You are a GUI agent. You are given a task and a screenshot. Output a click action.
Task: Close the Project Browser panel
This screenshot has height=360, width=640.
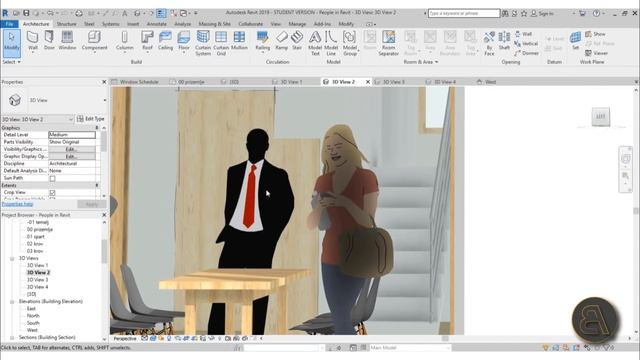pyautogui.click(x=104, y=215)
